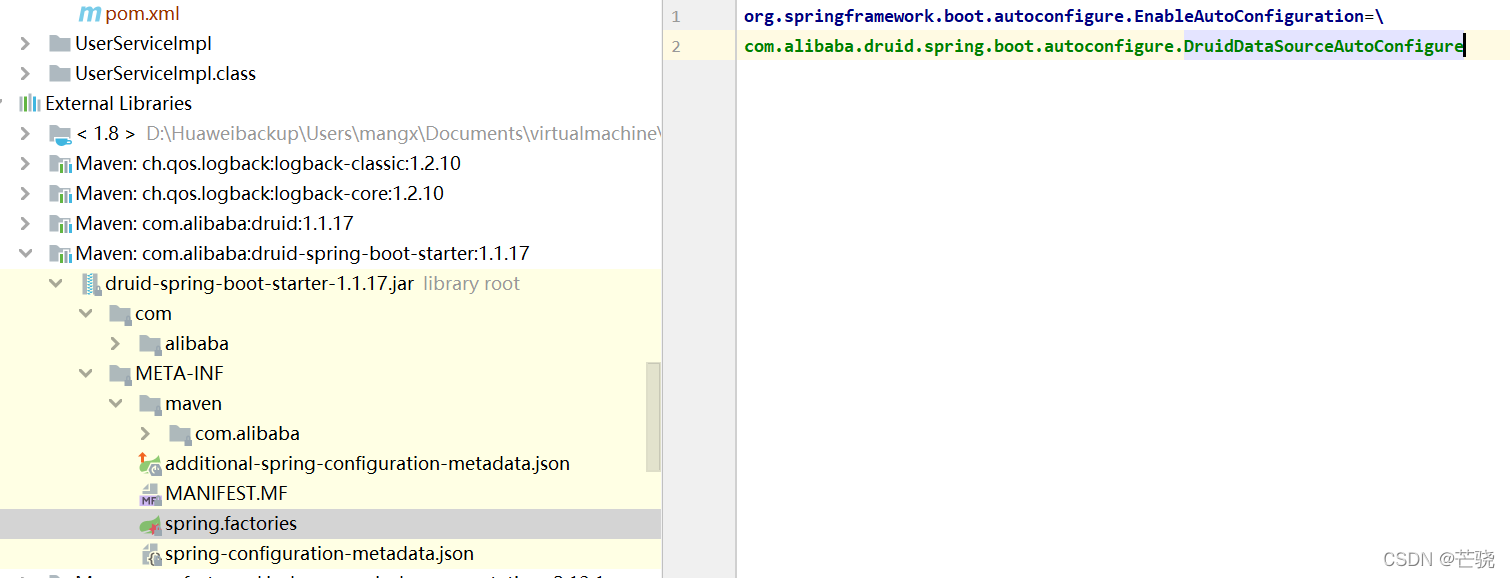
Task: Click line number 1 in the gutter
Action: click(x=676, y=17)
